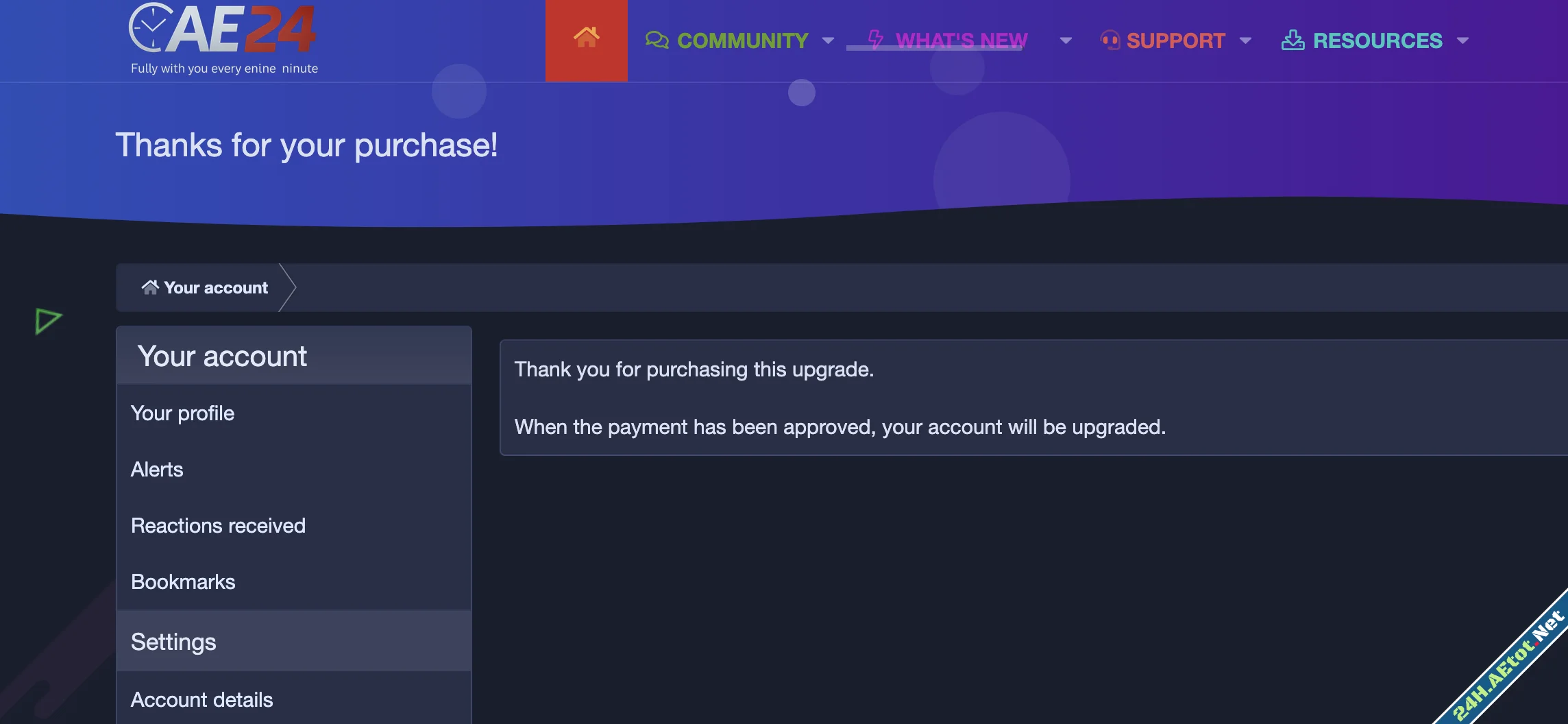The image size is (1568, 724).
Task: Click the Support headset icon
Action: [x=1110, y=40]
